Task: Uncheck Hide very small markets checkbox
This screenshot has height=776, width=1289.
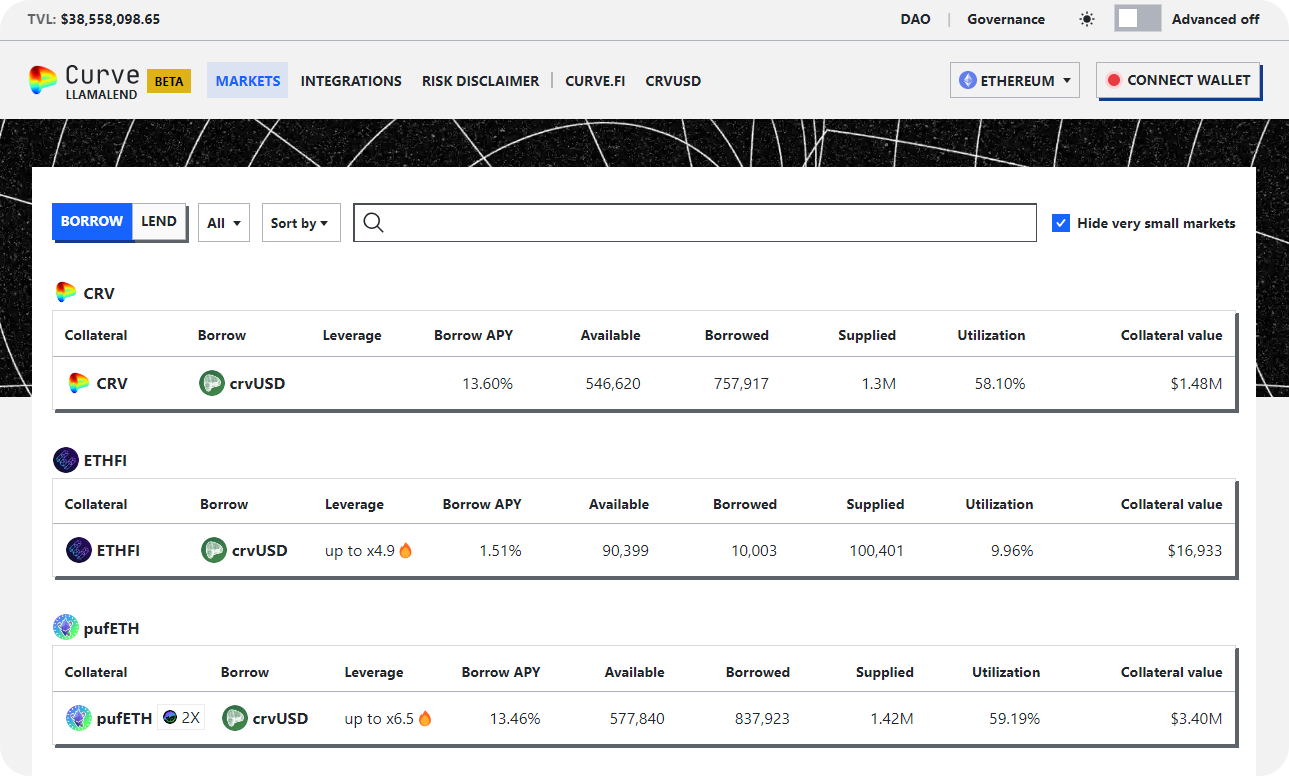Action: pos(1061,223)
